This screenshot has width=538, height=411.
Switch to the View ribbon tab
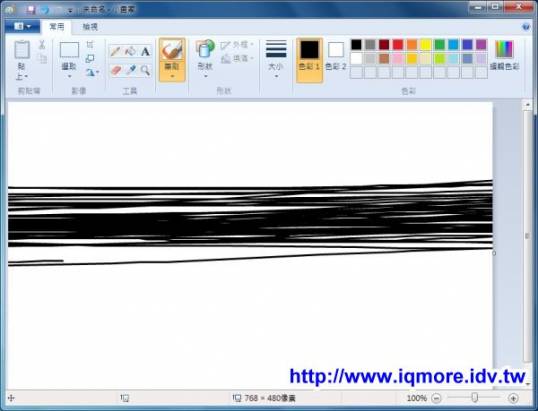(90, 27)
